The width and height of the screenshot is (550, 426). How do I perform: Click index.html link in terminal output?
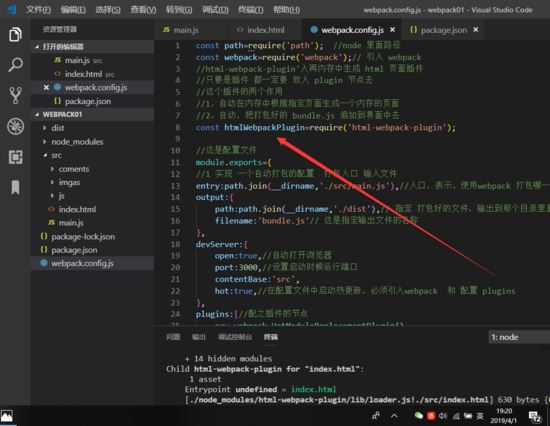pos(313,389)
